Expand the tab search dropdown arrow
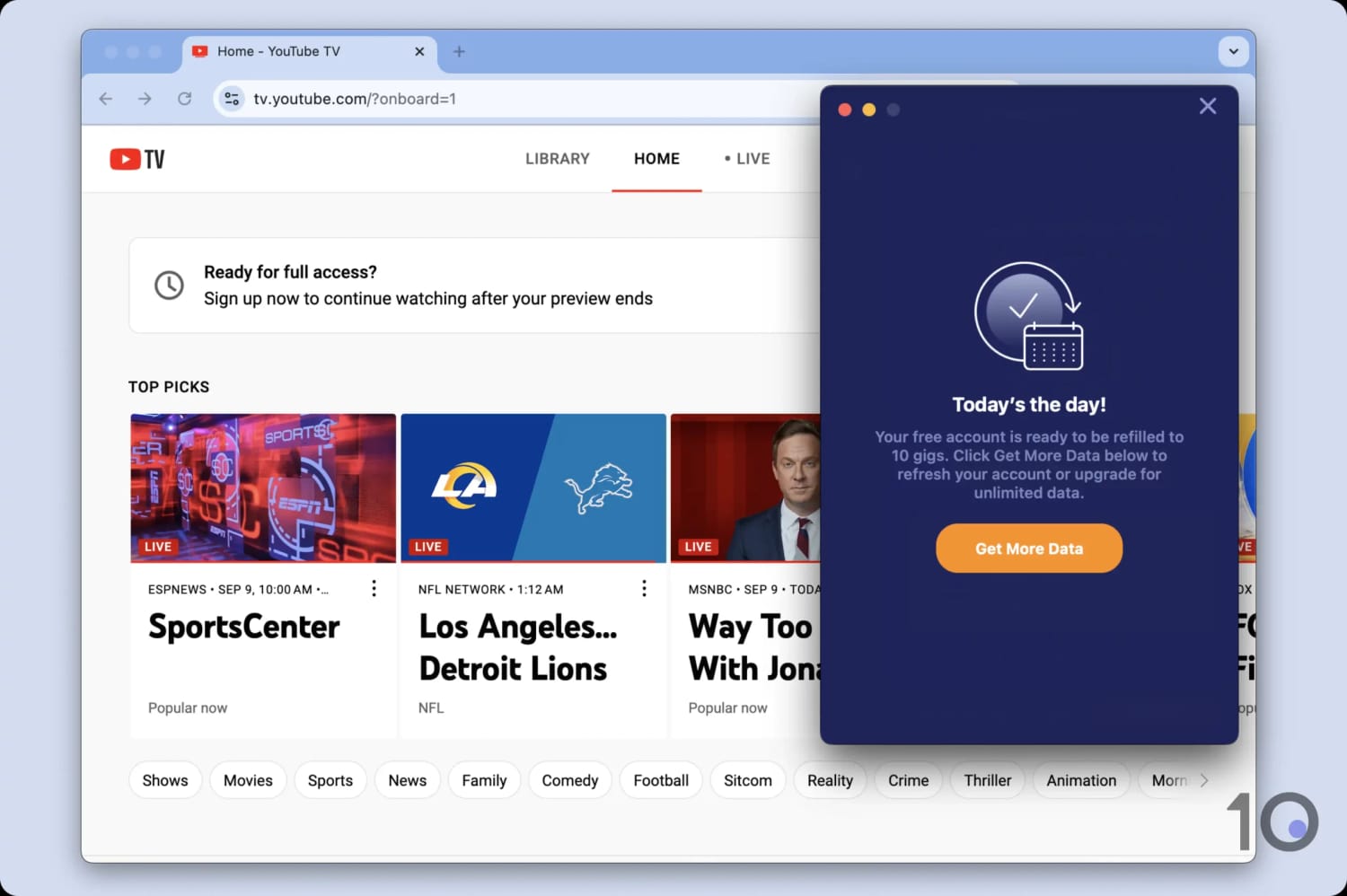Viewport: 1347px width, 896px height. tap(1233, 51)
